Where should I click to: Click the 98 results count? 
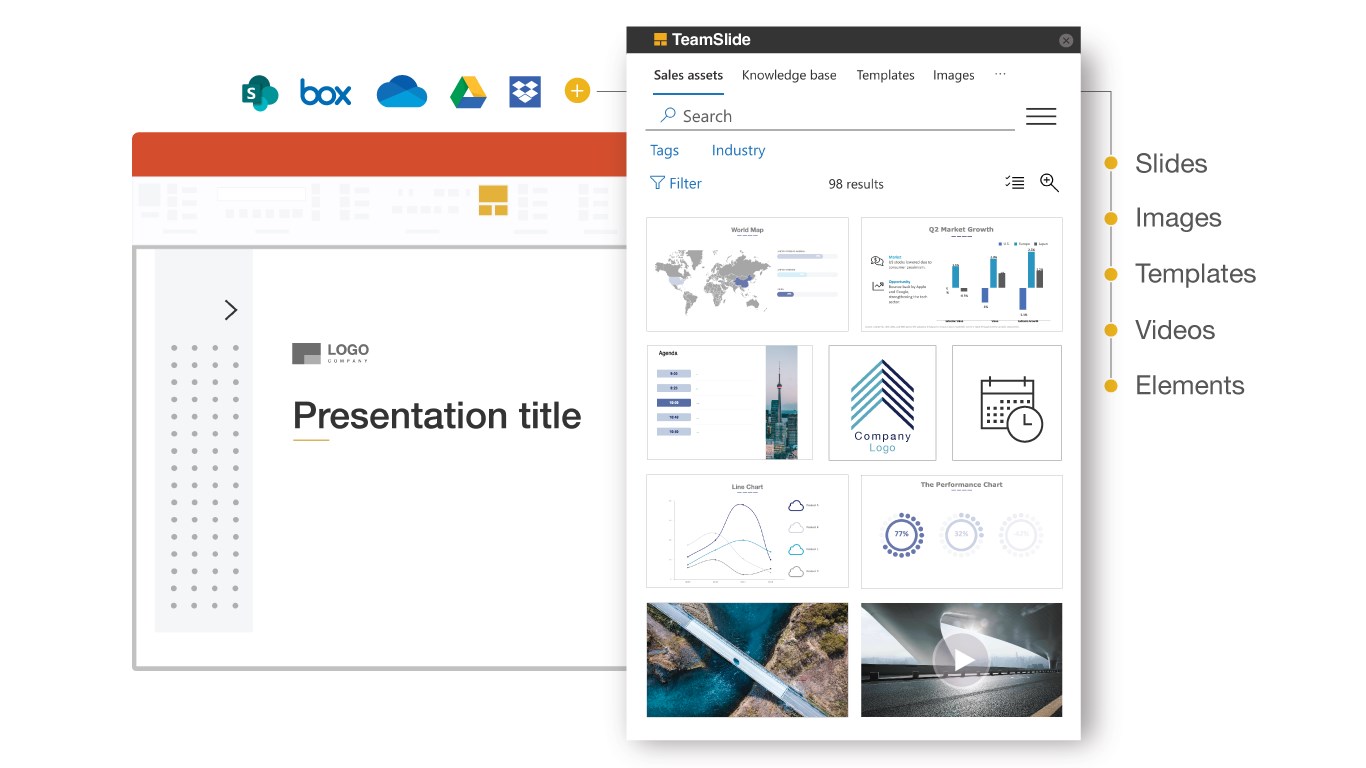pyautogui.click(x=856, y=184)
